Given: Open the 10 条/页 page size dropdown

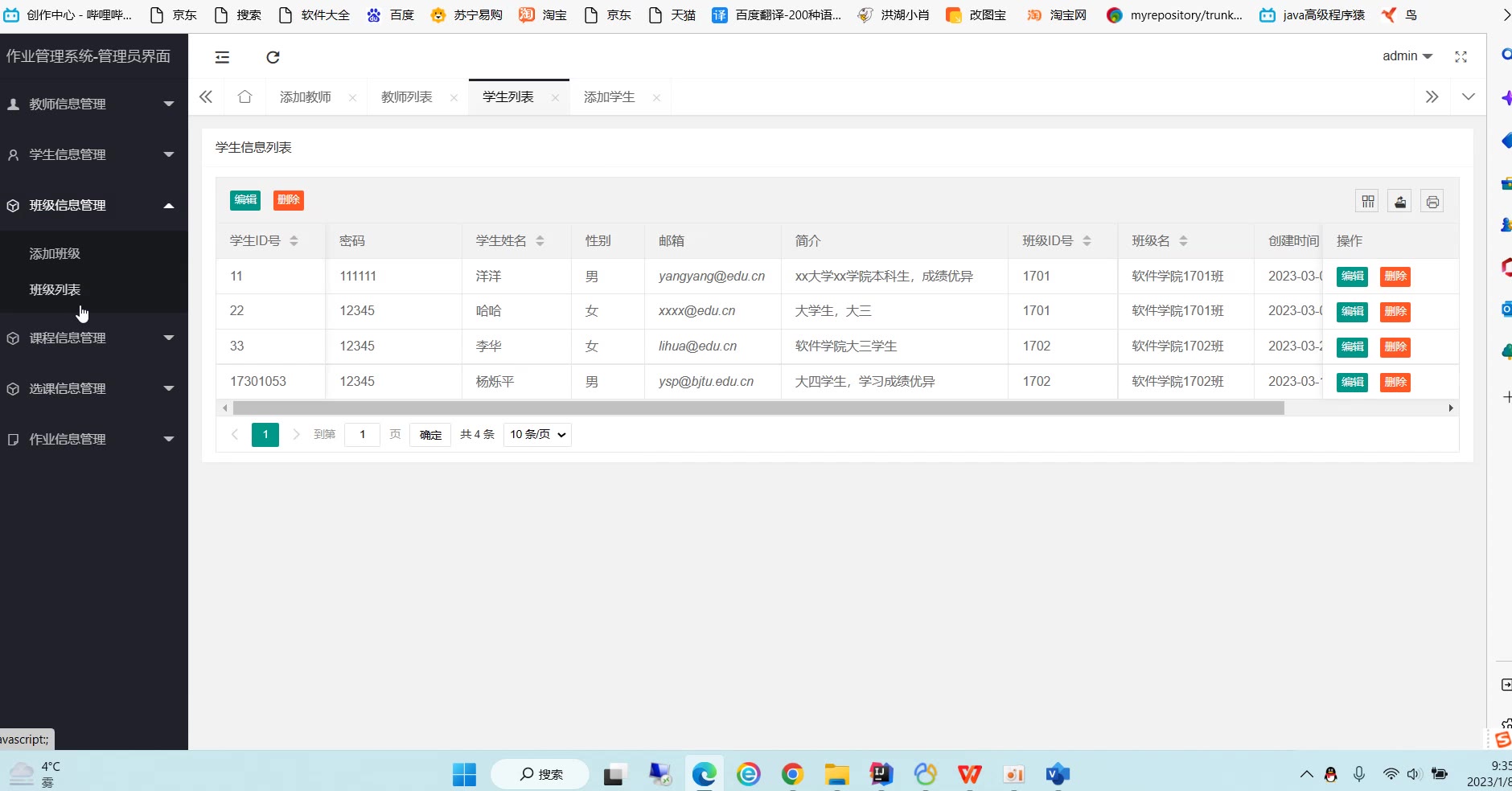Looking at the screenshot, I should tap(537, 435).
